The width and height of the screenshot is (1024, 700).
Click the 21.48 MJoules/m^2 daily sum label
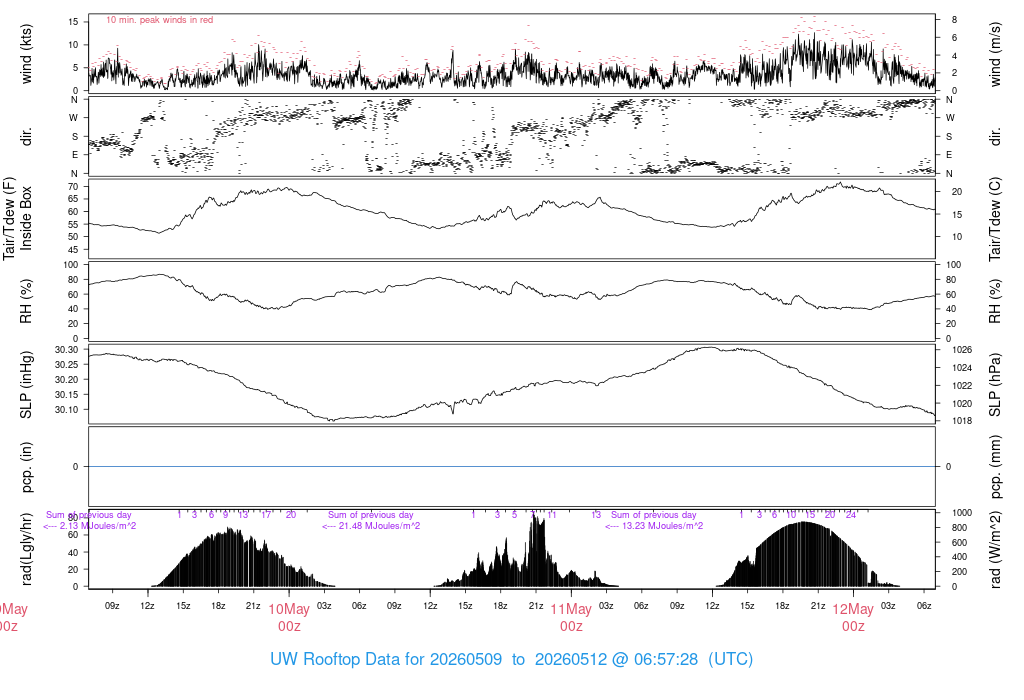point(371,526)
